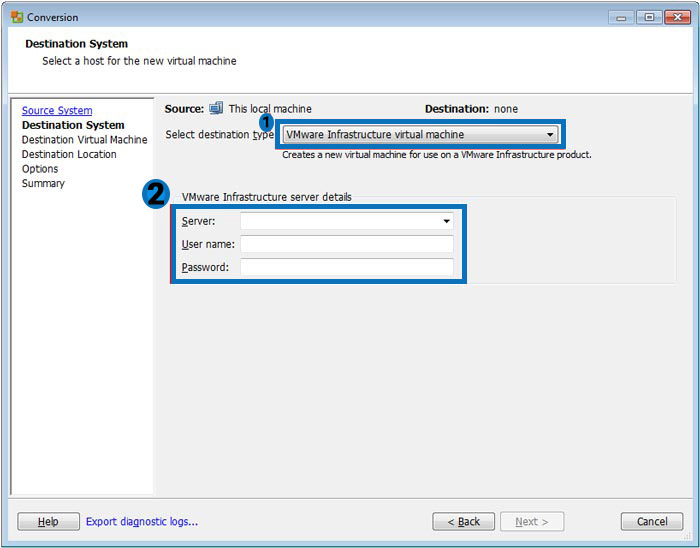
Task: Click the Help button
Action: tap(48, 521)
